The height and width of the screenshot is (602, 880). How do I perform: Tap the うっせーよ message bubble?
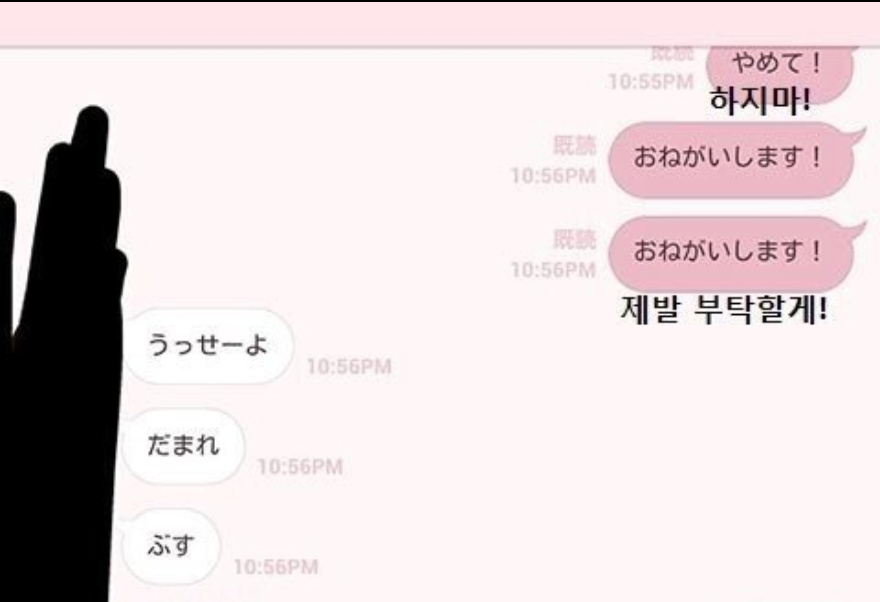[208, 346]
